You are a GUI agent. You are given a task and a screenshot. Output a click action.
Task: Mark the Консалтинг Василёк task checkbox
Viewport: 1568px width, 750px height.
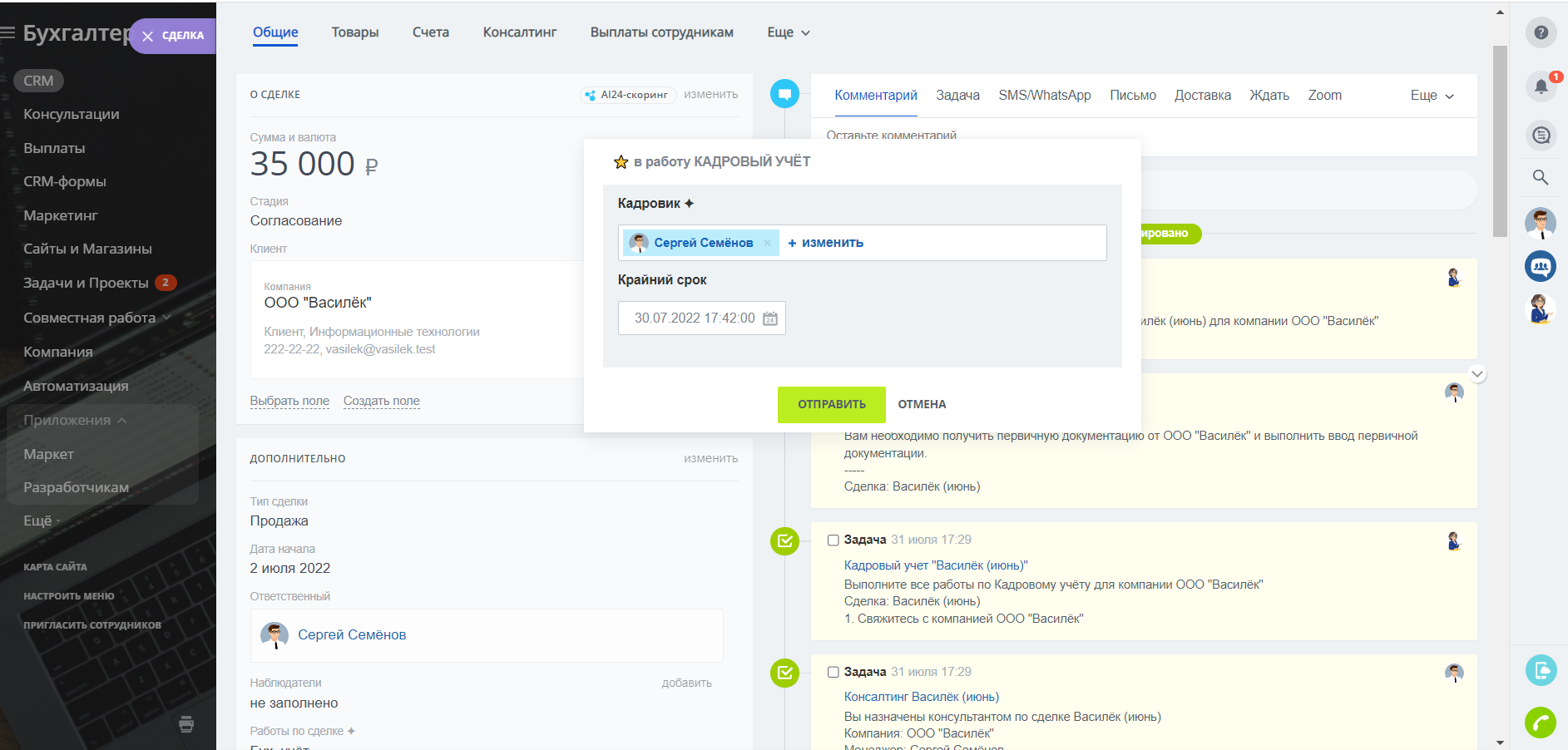833,672
